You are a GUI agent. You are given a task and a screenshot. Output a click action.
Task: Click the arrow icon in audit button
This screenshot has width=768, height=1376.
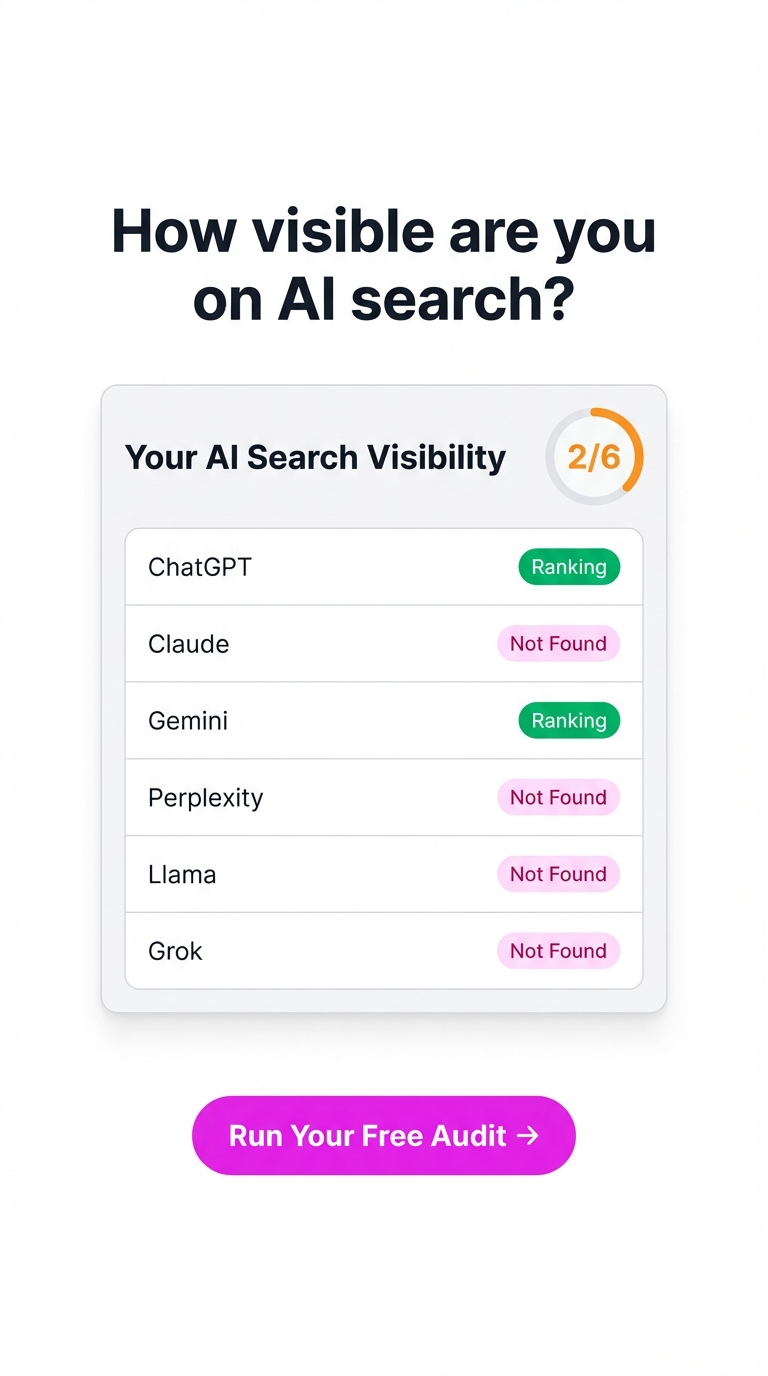[528, 1135]
